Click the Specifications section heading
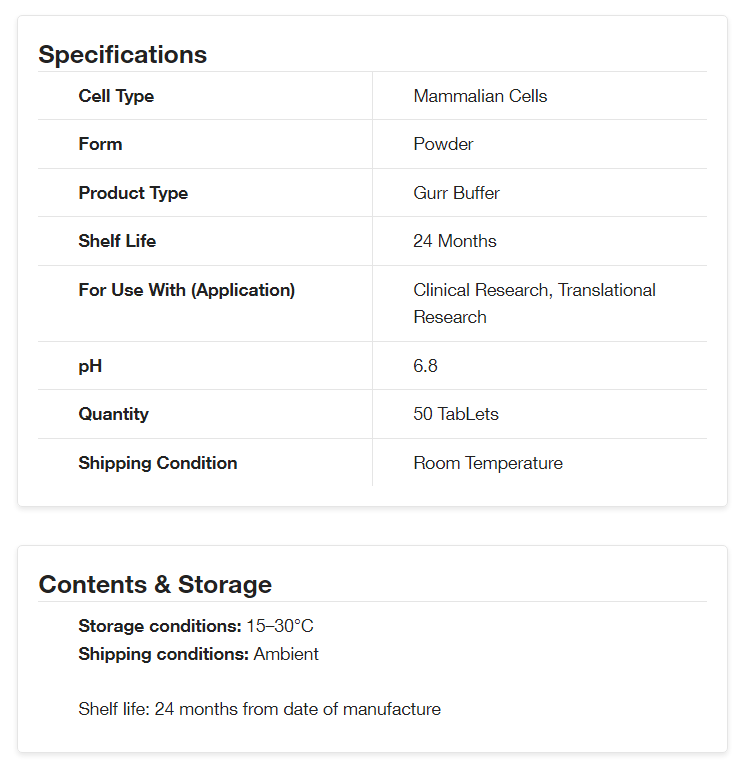The image size is (741, 770). click(x=122, y=55)
